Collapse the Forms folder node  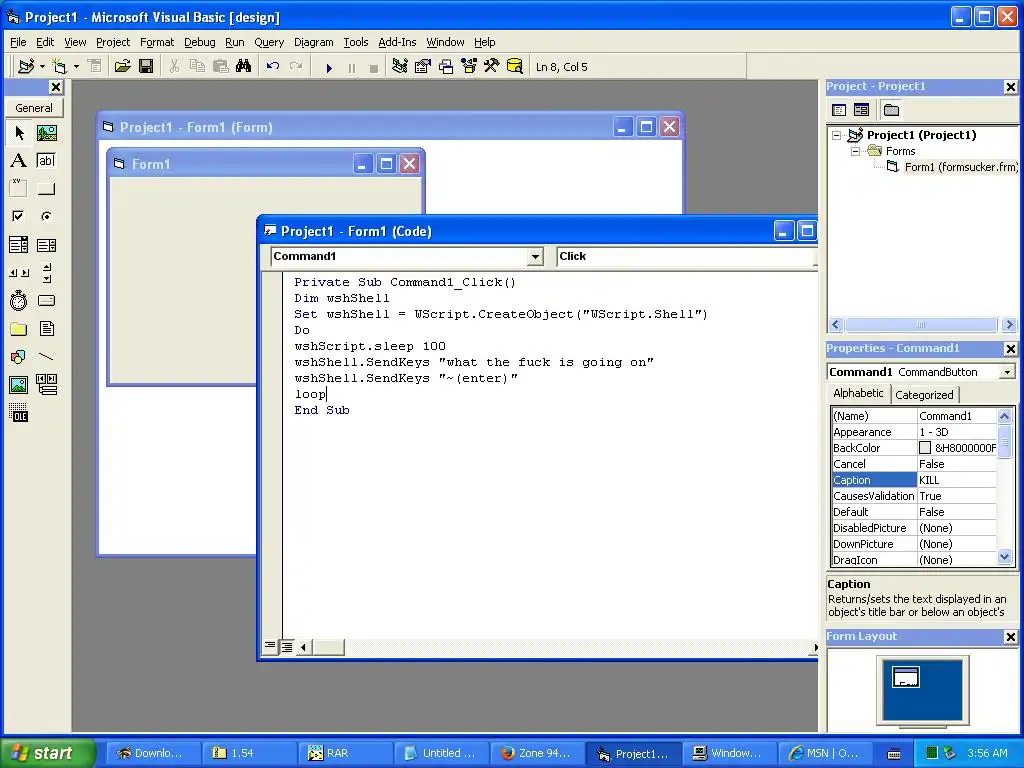click(x=855, y=152)
